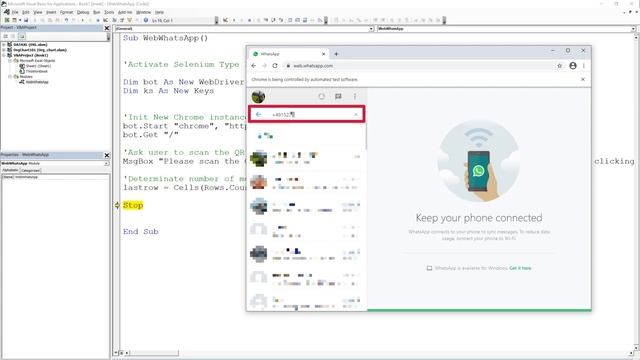The width and height of the screenshot is (640, 360).
Task: Open the Run menu
Action: (97, 12)
